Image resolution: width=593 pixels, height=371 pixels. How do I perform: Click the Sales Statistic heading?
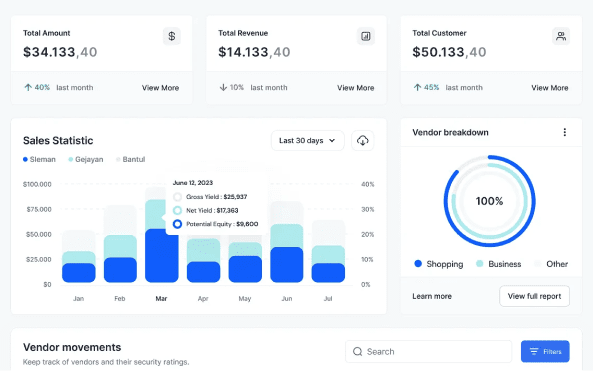pos(58,141)
